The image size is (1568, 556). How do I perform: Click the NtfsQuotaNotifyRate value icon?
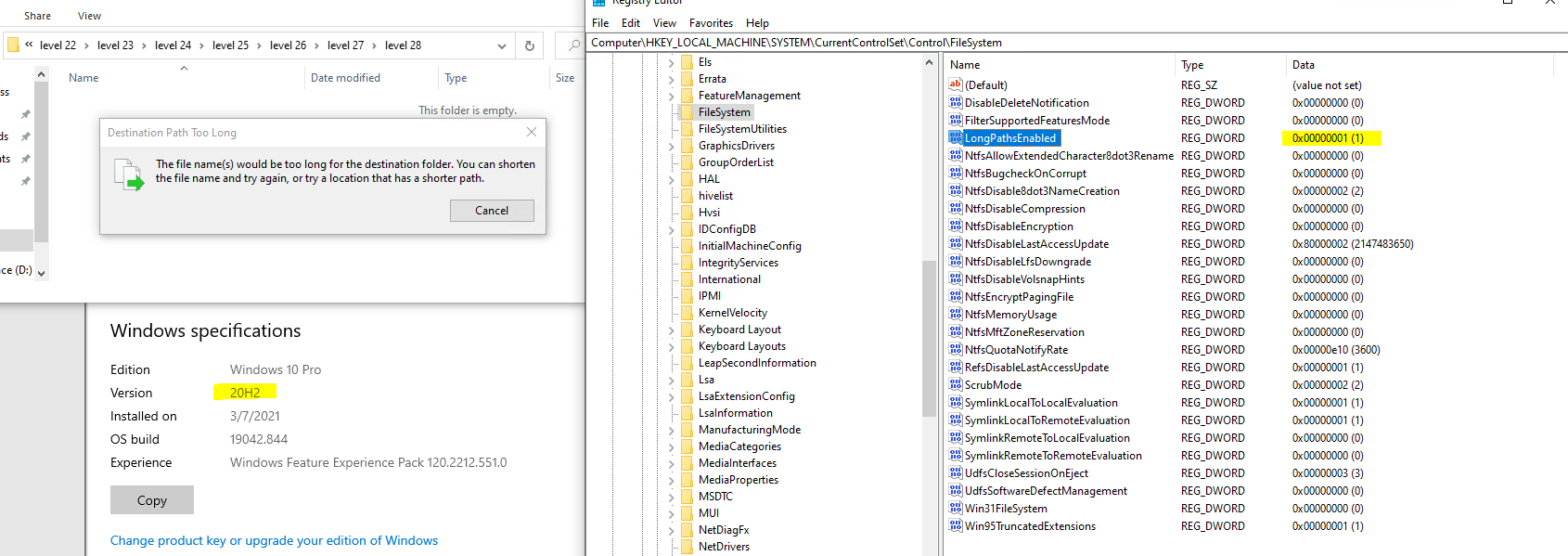tap(955, 349)
